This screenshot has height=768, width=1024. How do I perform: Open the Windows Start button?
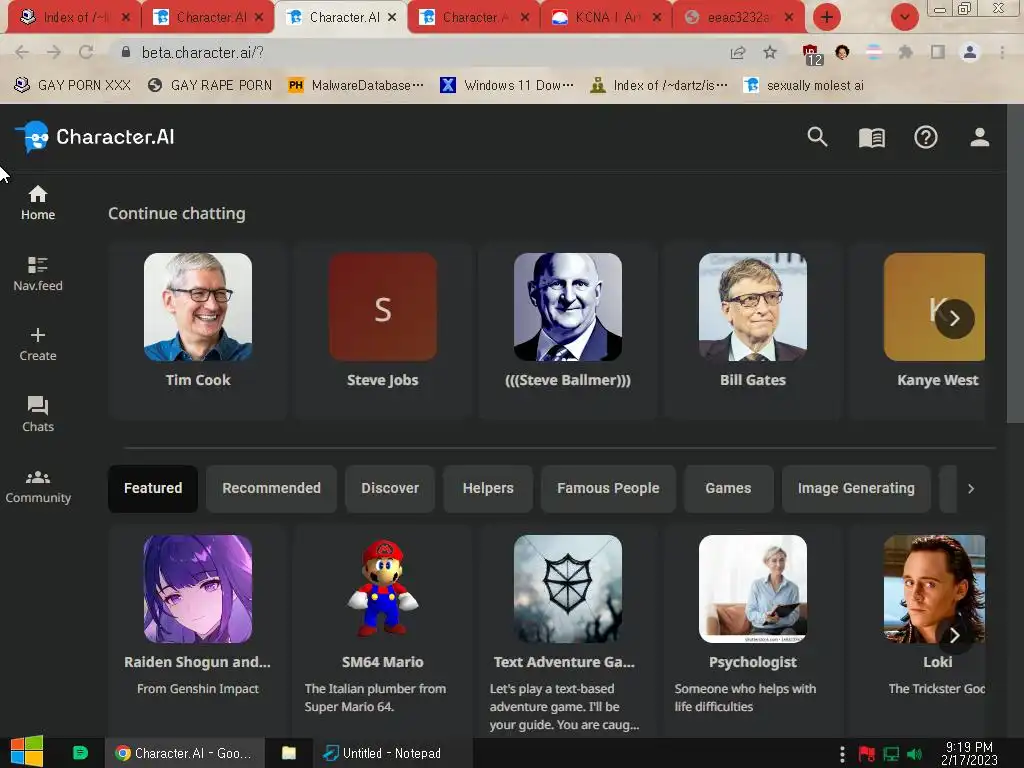pyautogui.click(x=26, y=752)
